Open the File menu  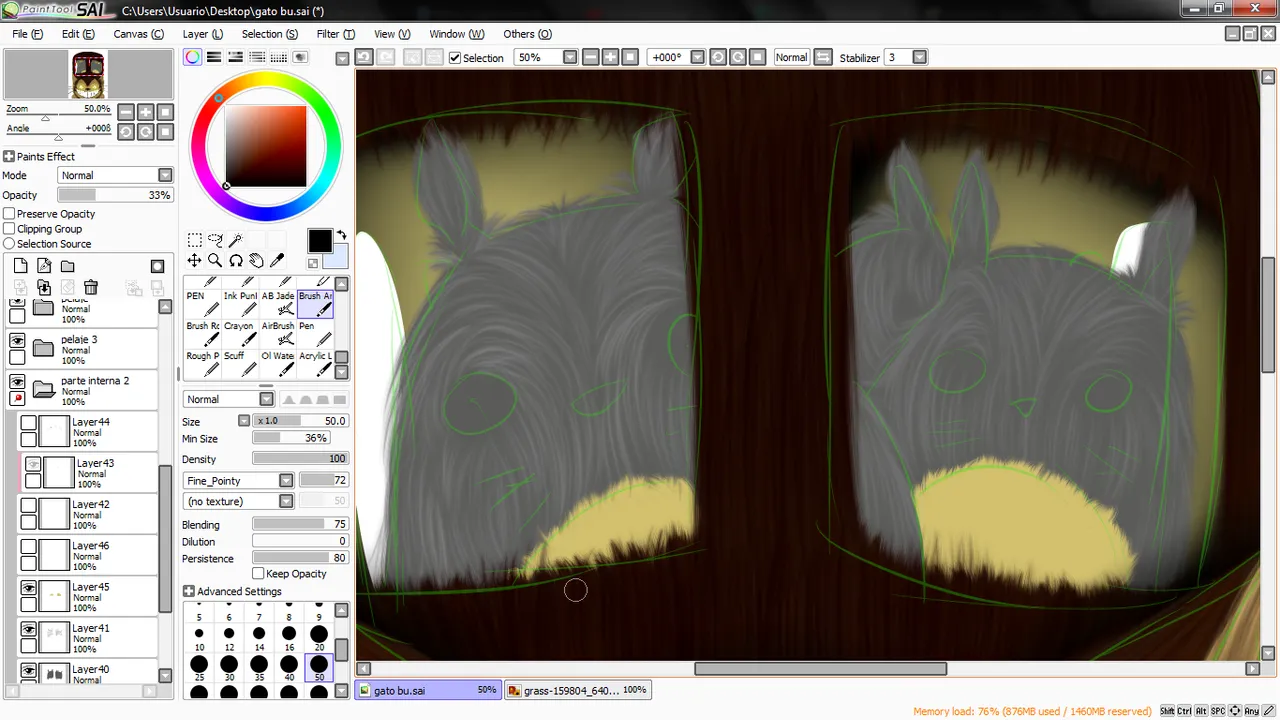pos(27,34)
